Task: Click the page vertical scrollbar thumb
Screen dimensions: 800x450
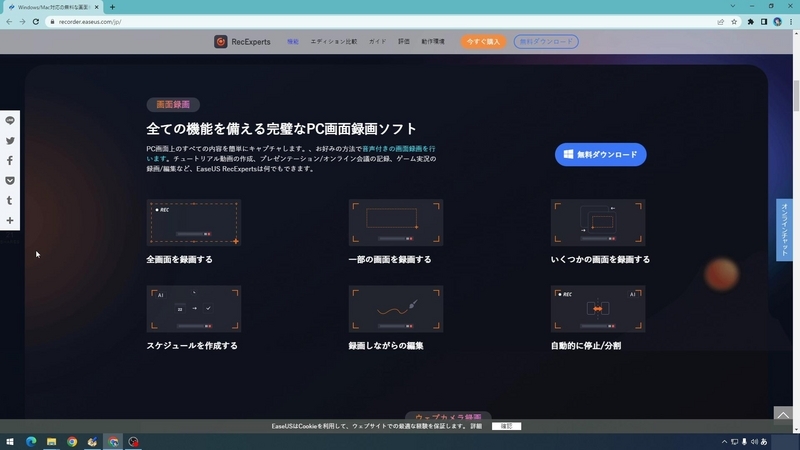Action: pyautogui.click(x=796, y=95)
